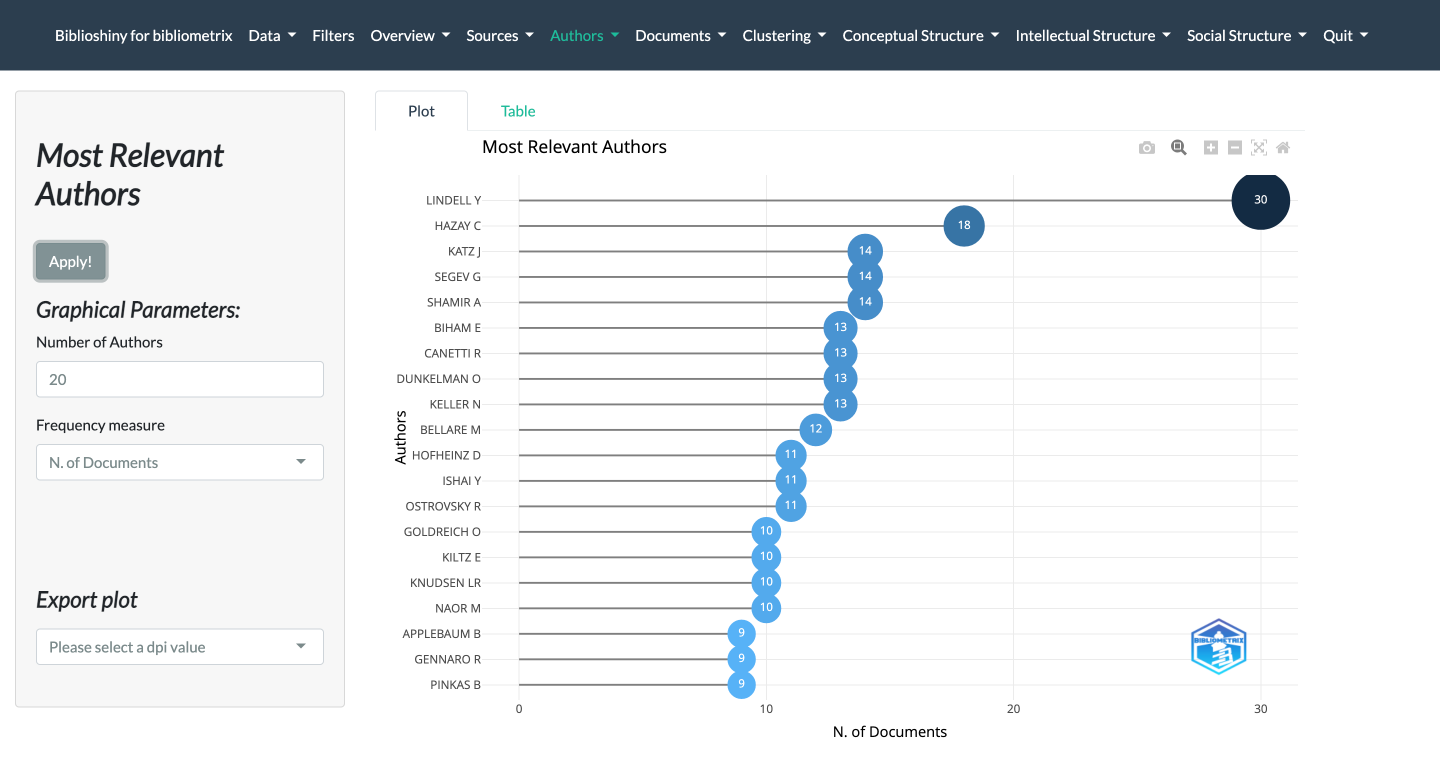Expand the Authors menu
This screenshot has height=763, width=1440.
point(585,35)
